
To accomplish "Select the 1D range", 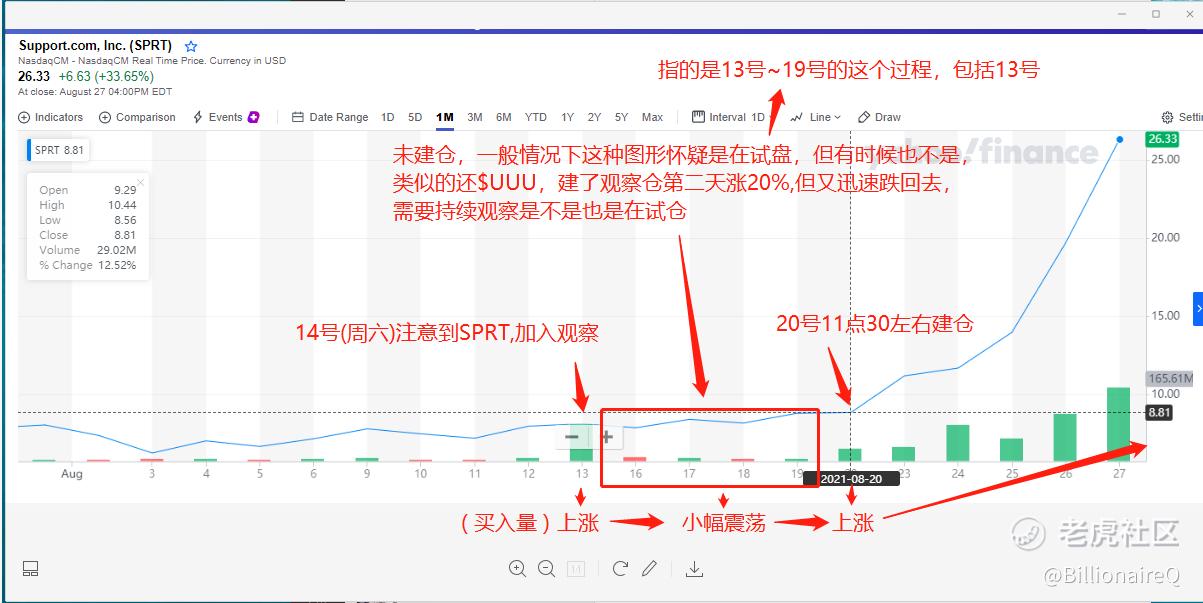I will pos(388,117).
